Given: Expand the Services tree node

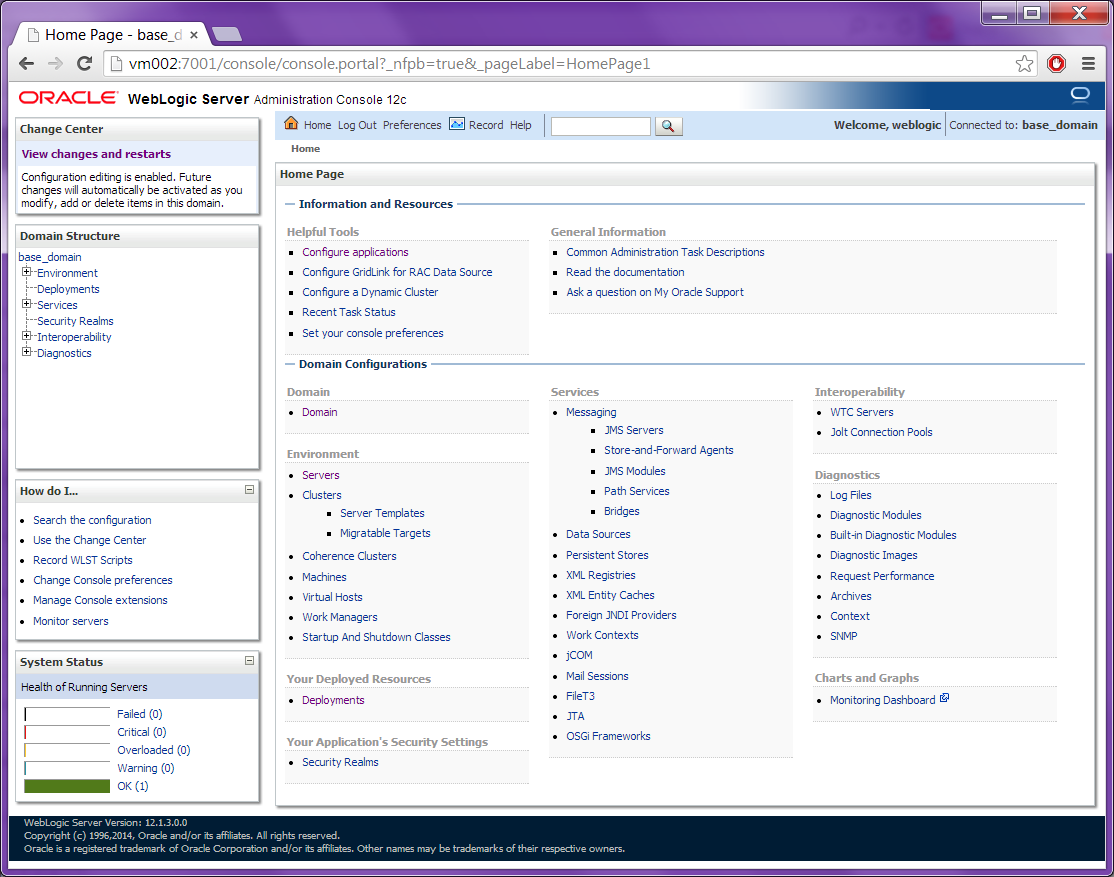Looking at the screenshot, I should pyautogui.click(x=26, y=303).
